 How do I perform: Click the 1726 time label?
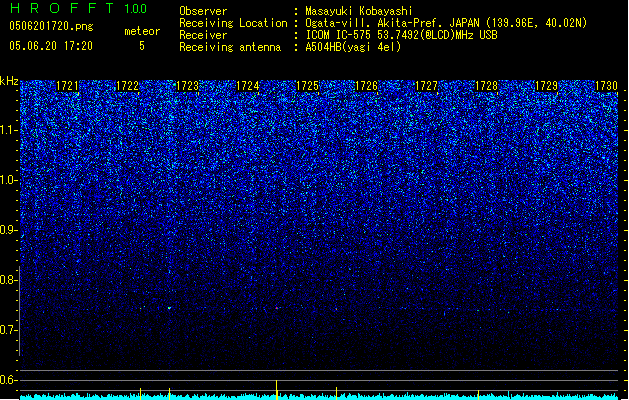[367, 86]
